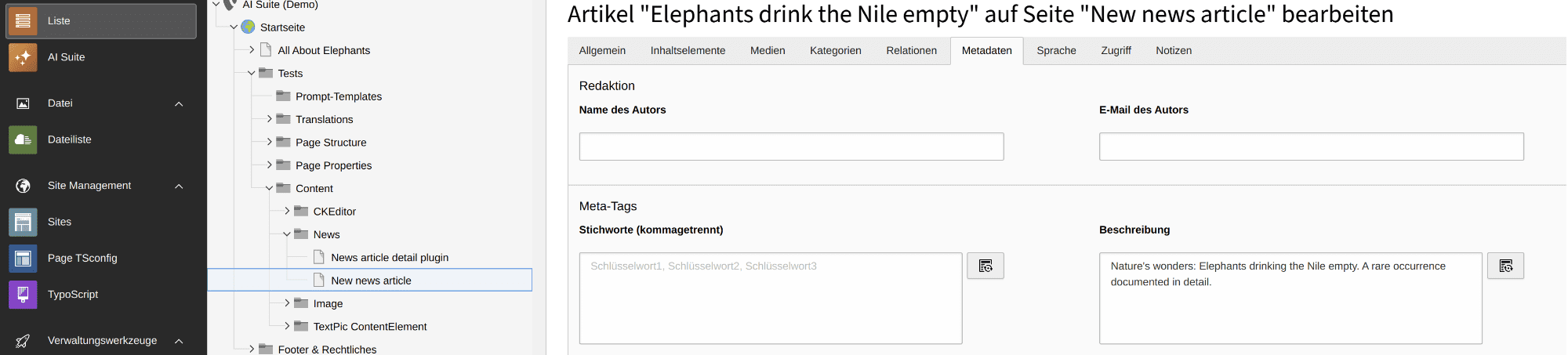Collapse the Site Management module group
This screenshot has width=1568, height=355.
point(179,186)
